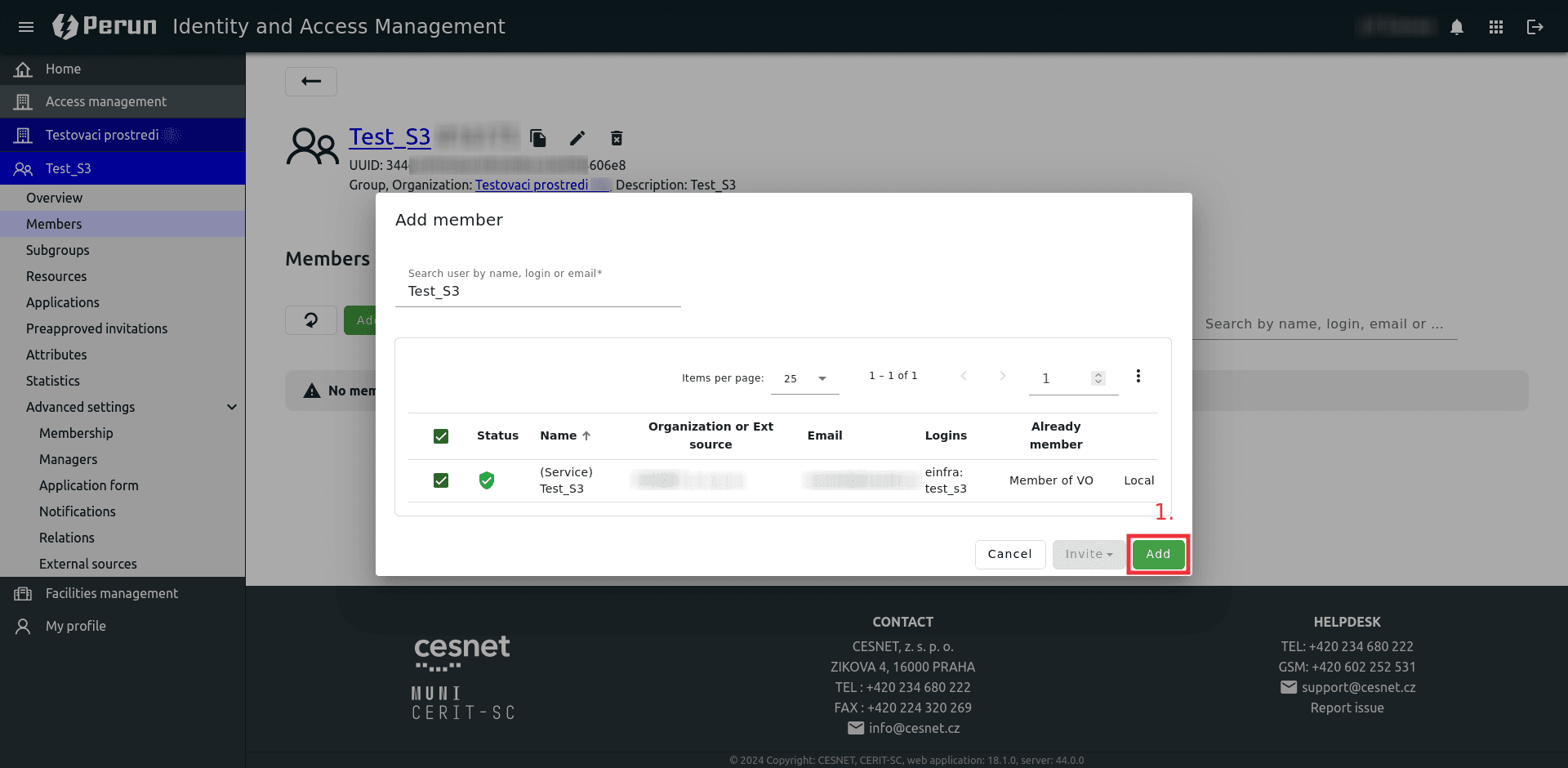This screenshot has height=768, width=1568.
Task: Edit the Test_S3 group with pencil icon
Action: tap(577, 138)
